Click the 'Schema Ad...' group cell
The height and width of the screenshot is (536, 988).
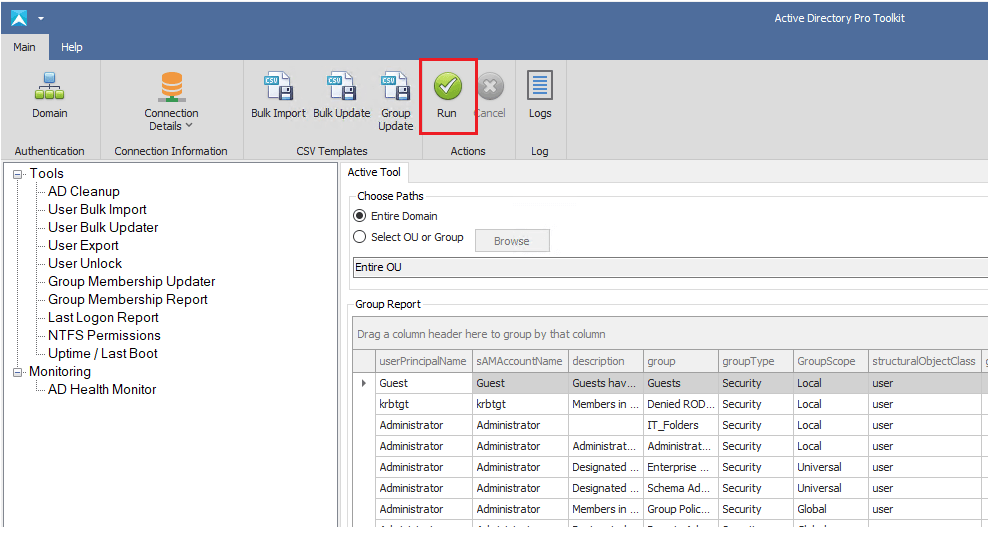click(681, 488)
